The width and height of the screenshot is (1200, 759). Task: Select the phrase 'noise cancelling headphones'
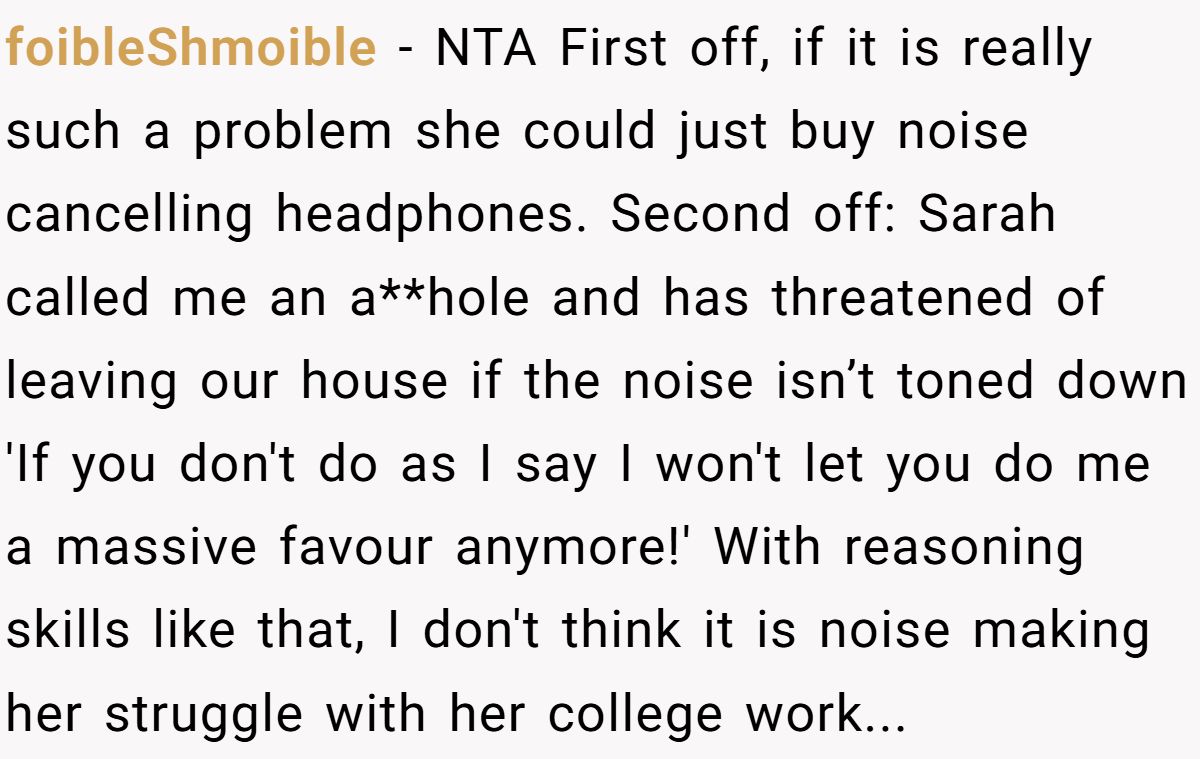point(517,172)
